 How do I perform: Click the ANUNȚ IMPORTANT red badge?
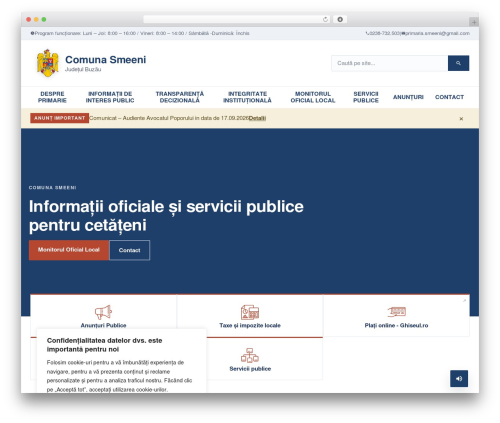click(x=59, y=118)
